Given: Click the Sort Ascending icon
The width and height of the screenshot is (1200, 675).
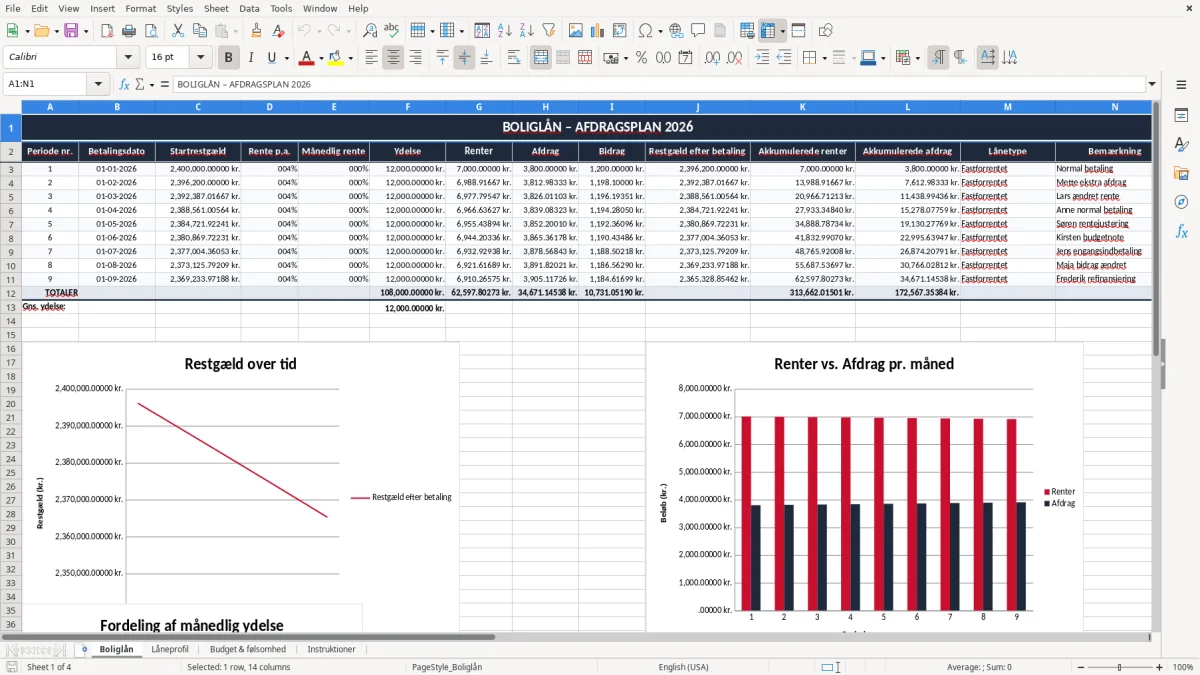Looking at the screenshot, I should [505, 31].
